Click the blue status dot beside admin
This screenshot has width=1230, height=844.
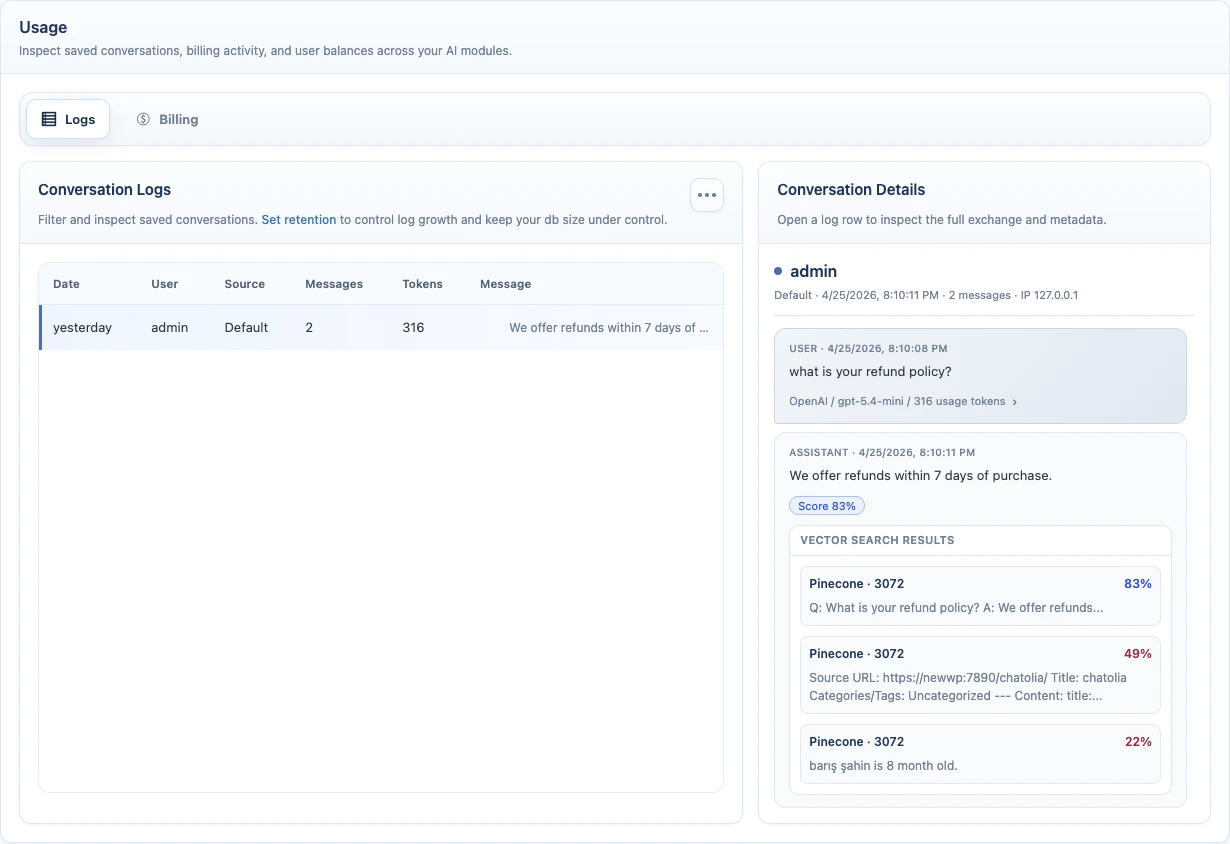click(780, 270)
